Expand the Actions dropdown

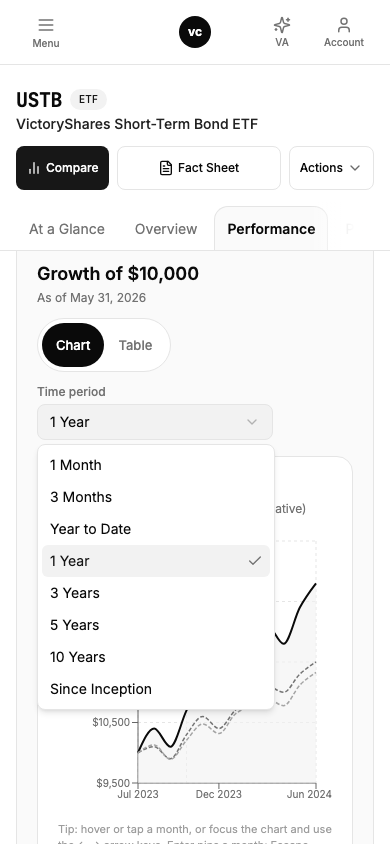331,168
